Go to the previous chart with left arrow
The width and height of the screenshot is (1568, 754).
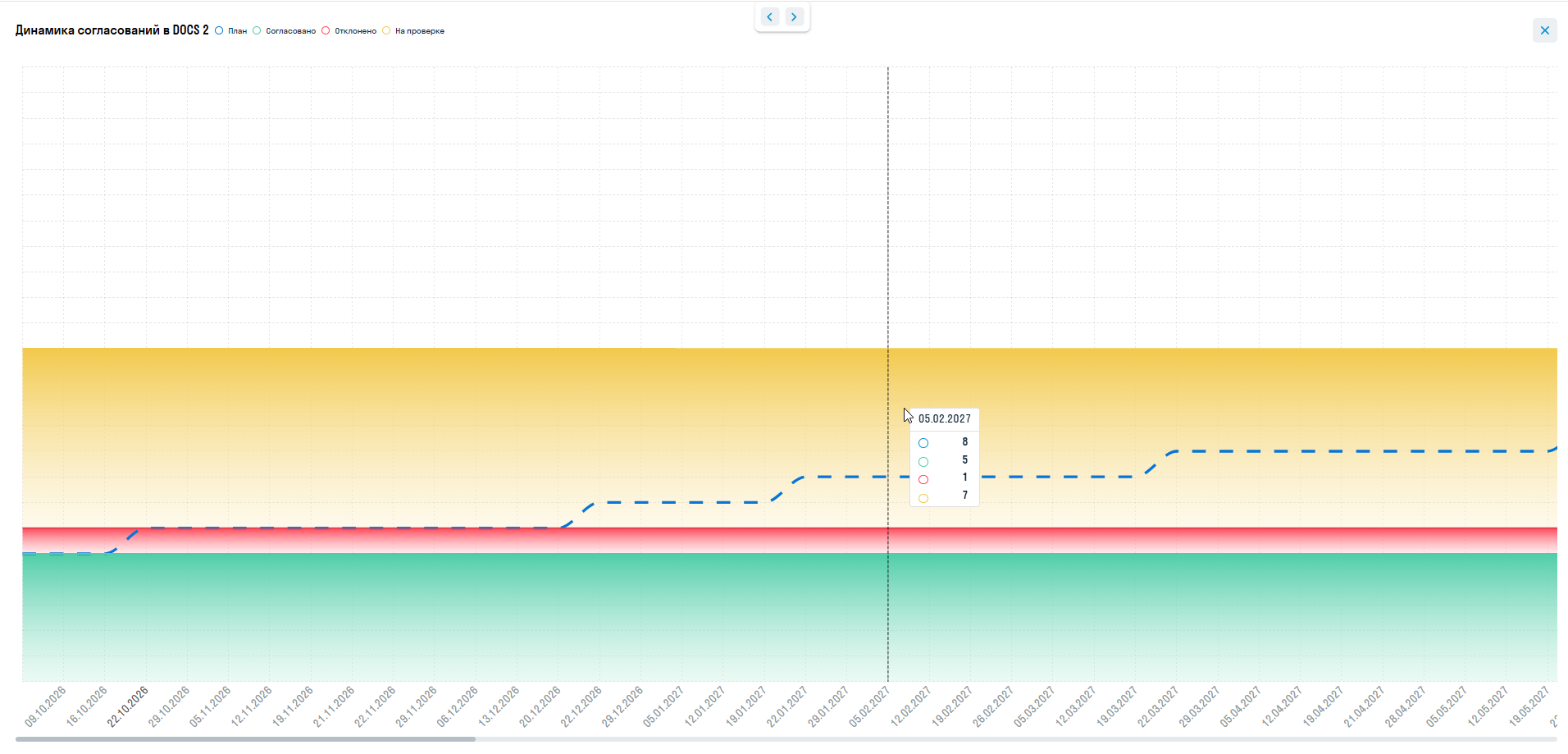(769, 16)
